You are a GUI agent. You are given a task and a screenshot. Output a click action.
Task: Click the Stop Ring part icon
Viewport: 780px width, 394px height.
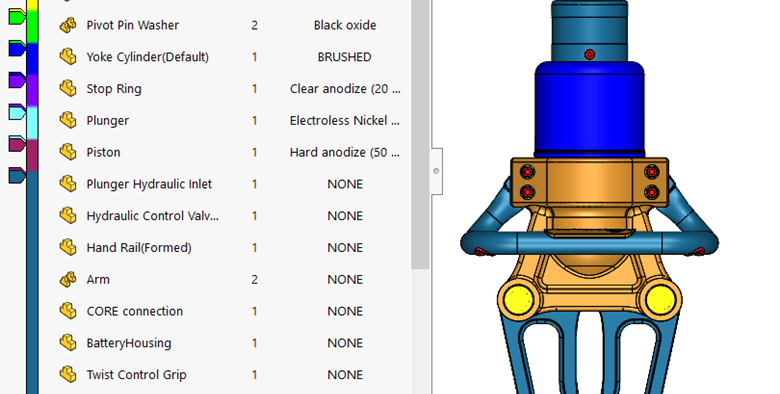point(68,89)
